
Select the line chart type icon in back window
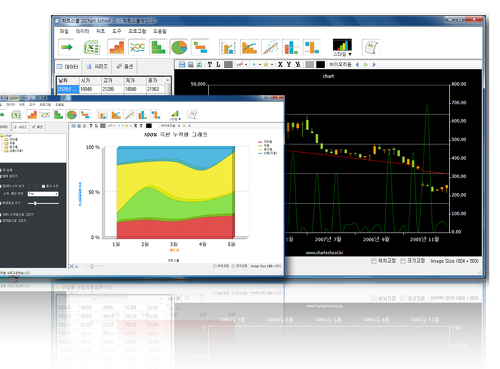138,47
